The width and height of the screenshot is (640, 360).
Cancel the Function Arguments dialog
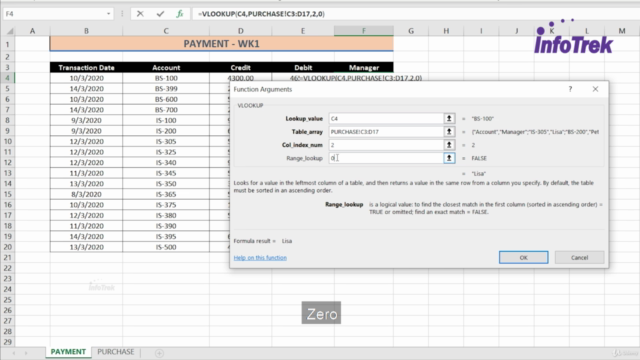coord(579,258)
